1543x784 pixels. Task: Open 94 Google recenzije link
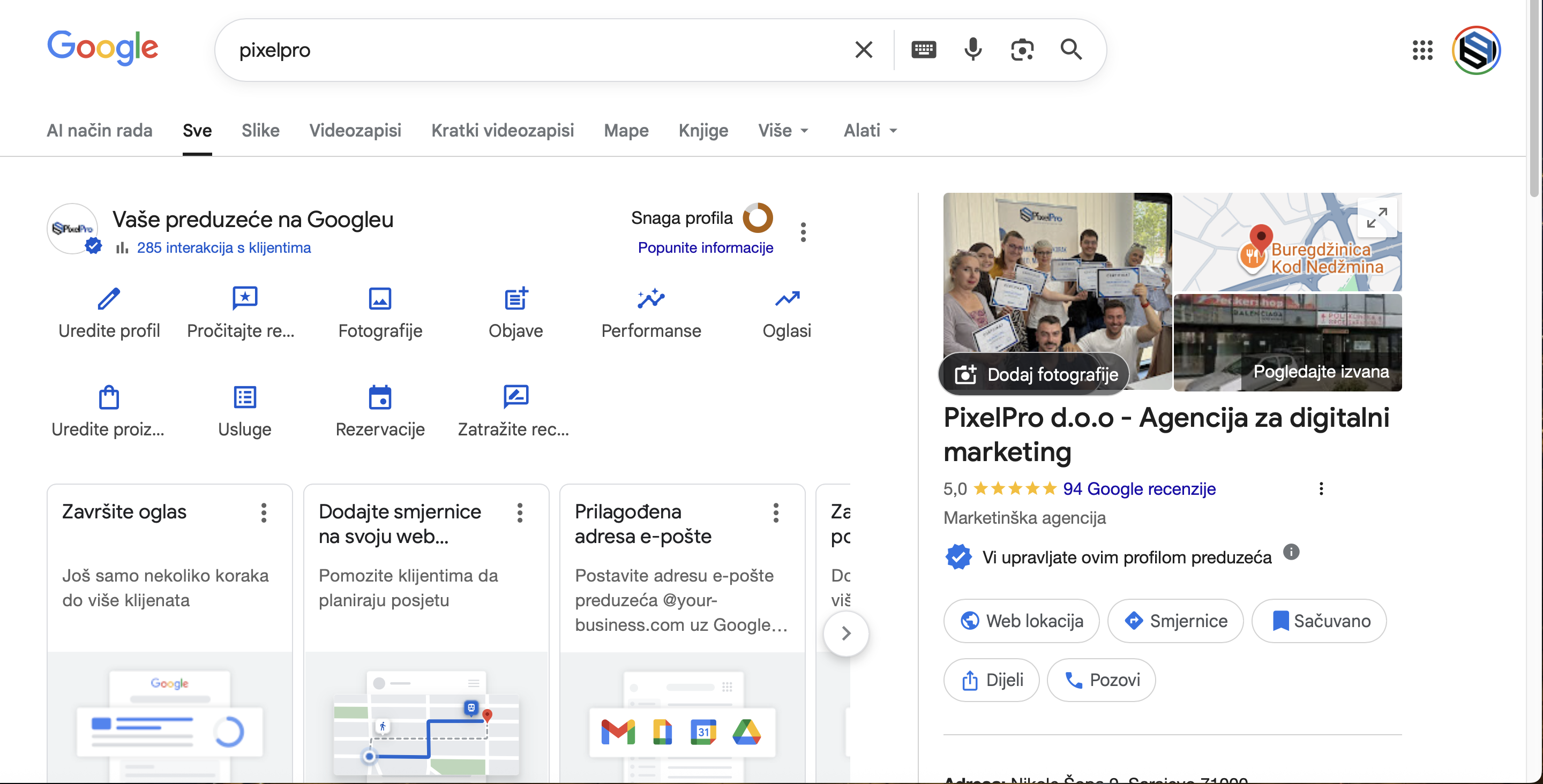coord(1138,489)
